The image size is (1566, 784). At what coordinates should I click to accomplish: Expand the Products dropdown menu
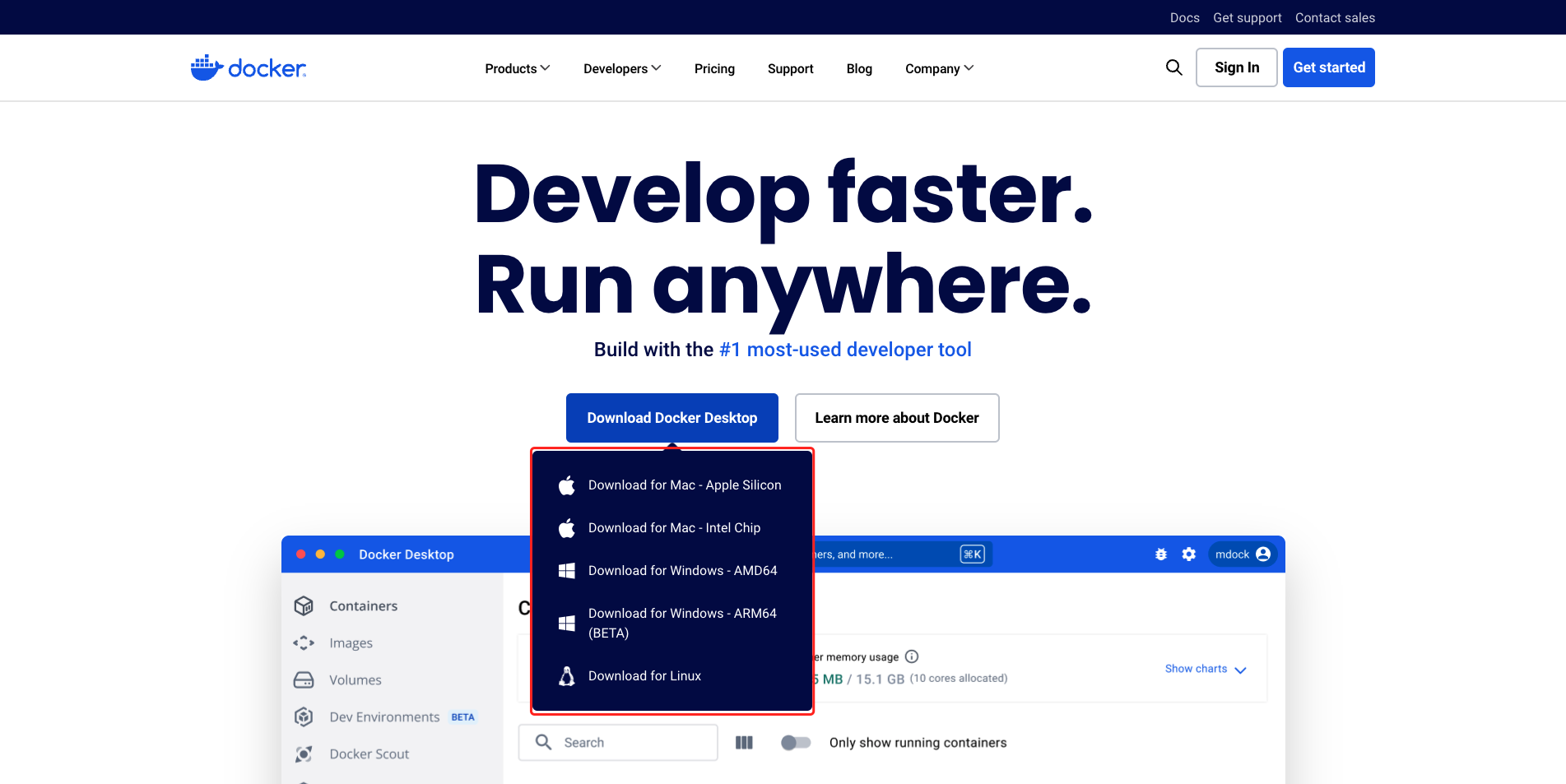pos(517,69)
